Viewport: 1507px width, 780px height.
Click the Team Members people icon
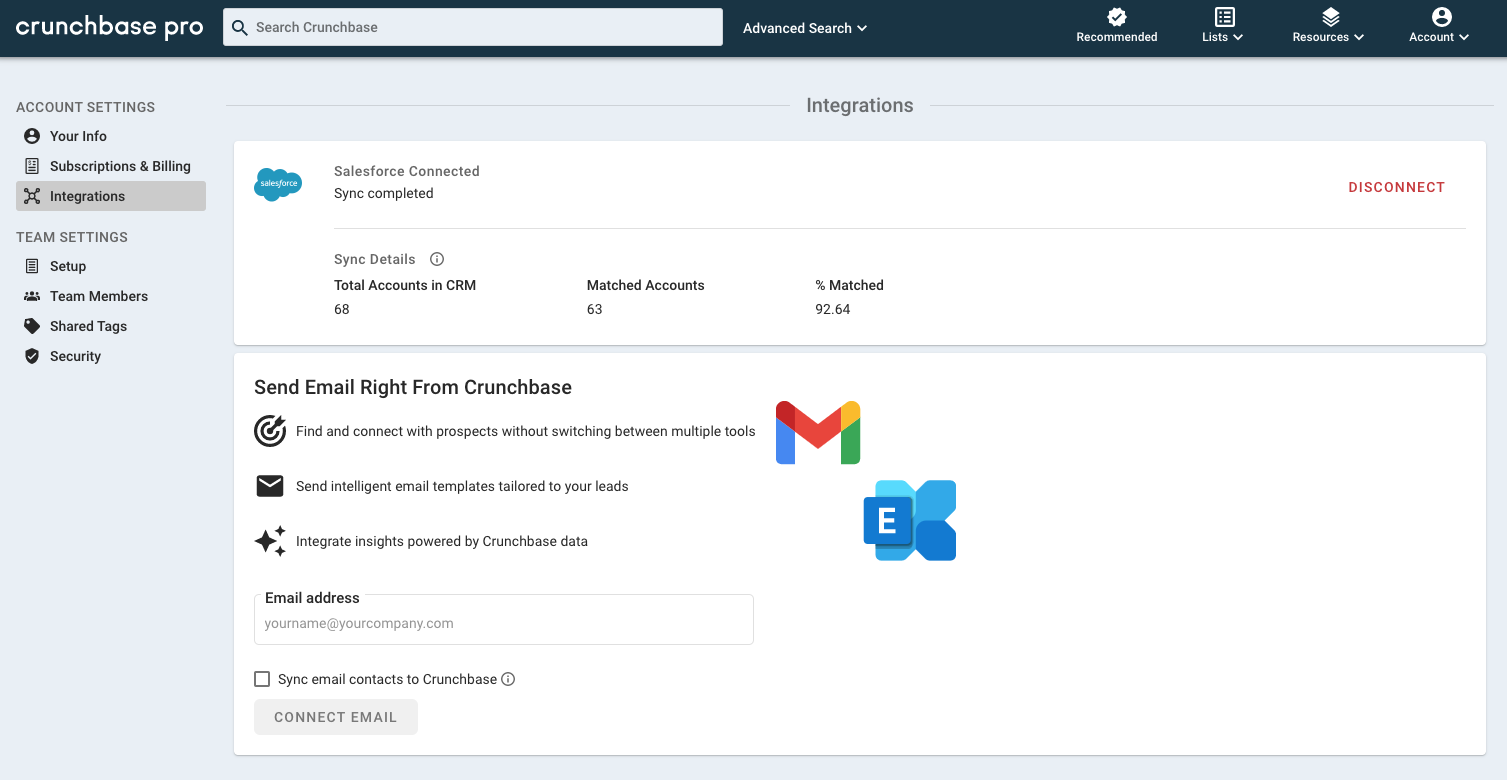(x=32, y=296)
